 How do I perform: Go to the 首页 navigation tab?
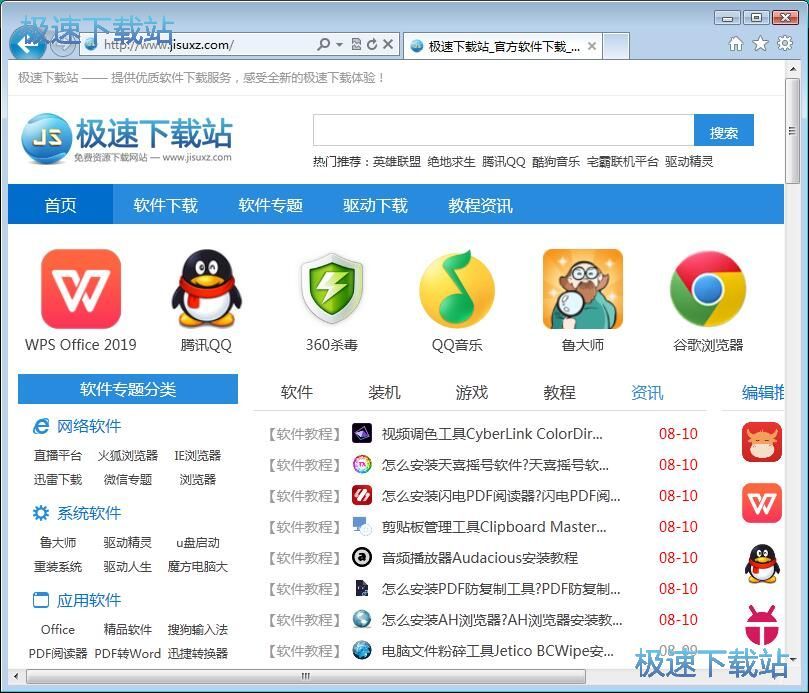(60, 205)
